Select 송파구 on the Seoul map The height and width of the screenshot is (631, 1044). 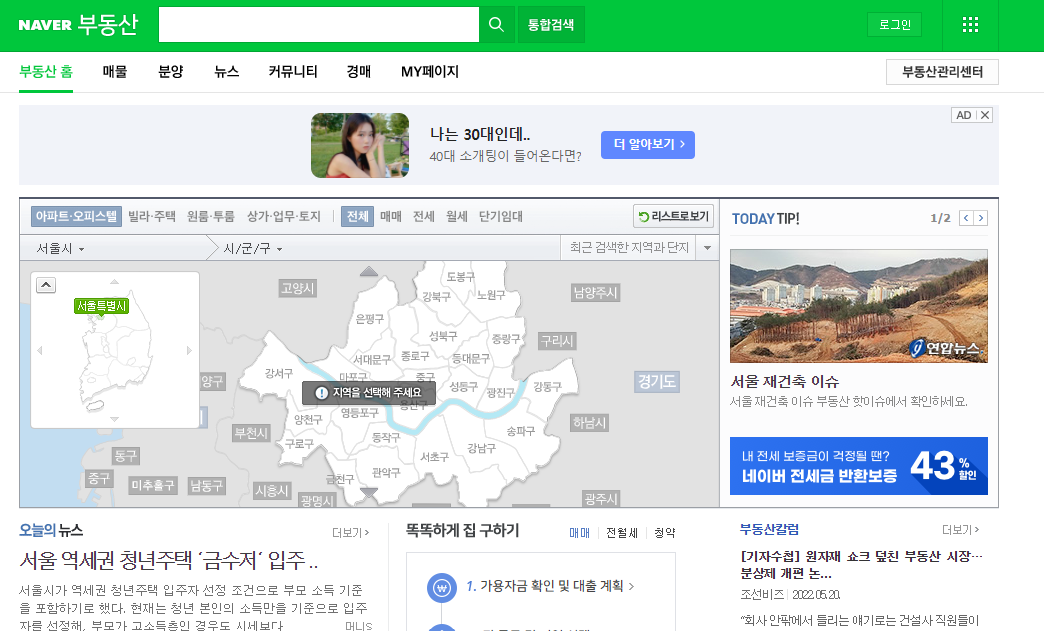[521, 431]
